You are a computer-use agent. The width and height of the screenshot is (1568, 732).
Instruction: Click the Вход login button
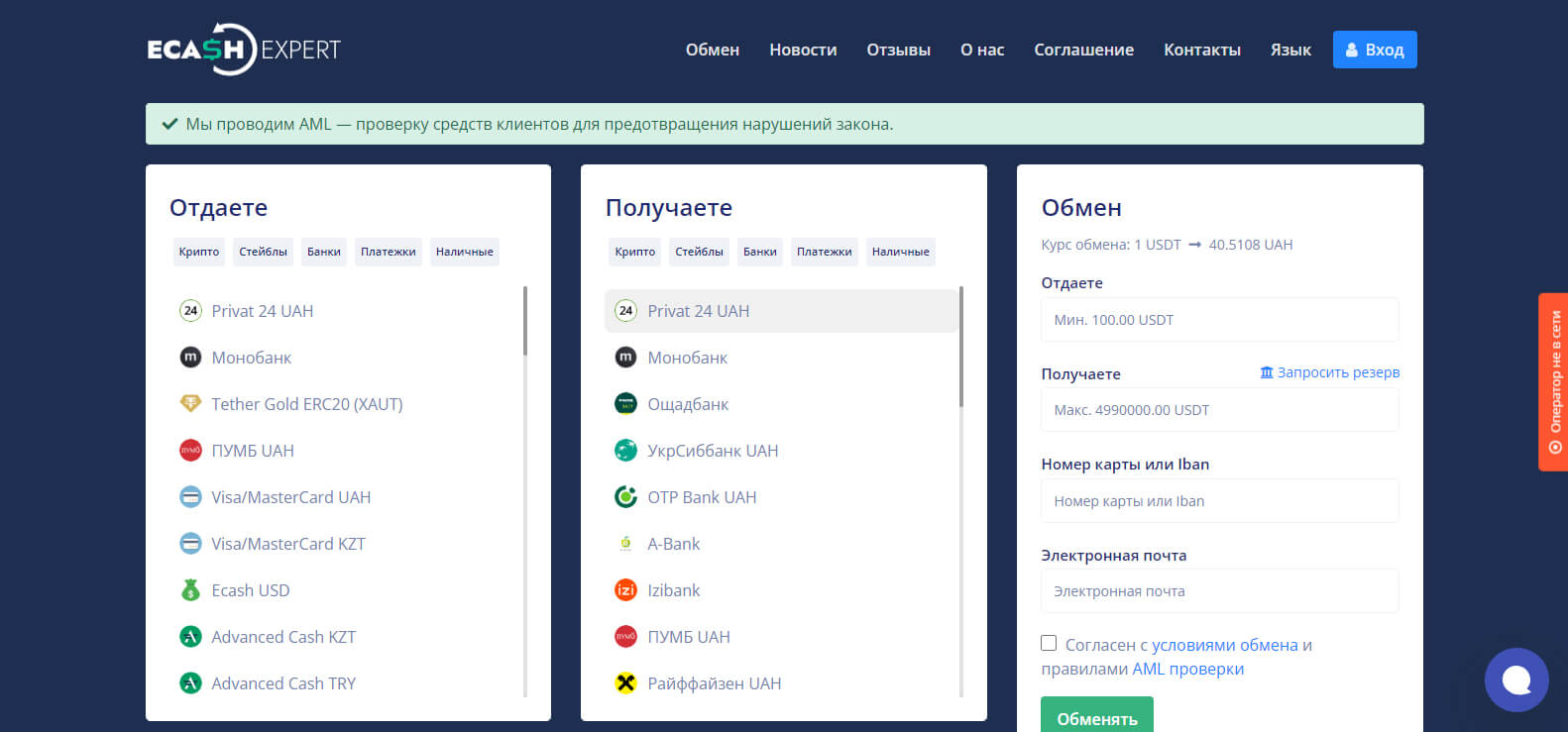(x=1375, y=50)
